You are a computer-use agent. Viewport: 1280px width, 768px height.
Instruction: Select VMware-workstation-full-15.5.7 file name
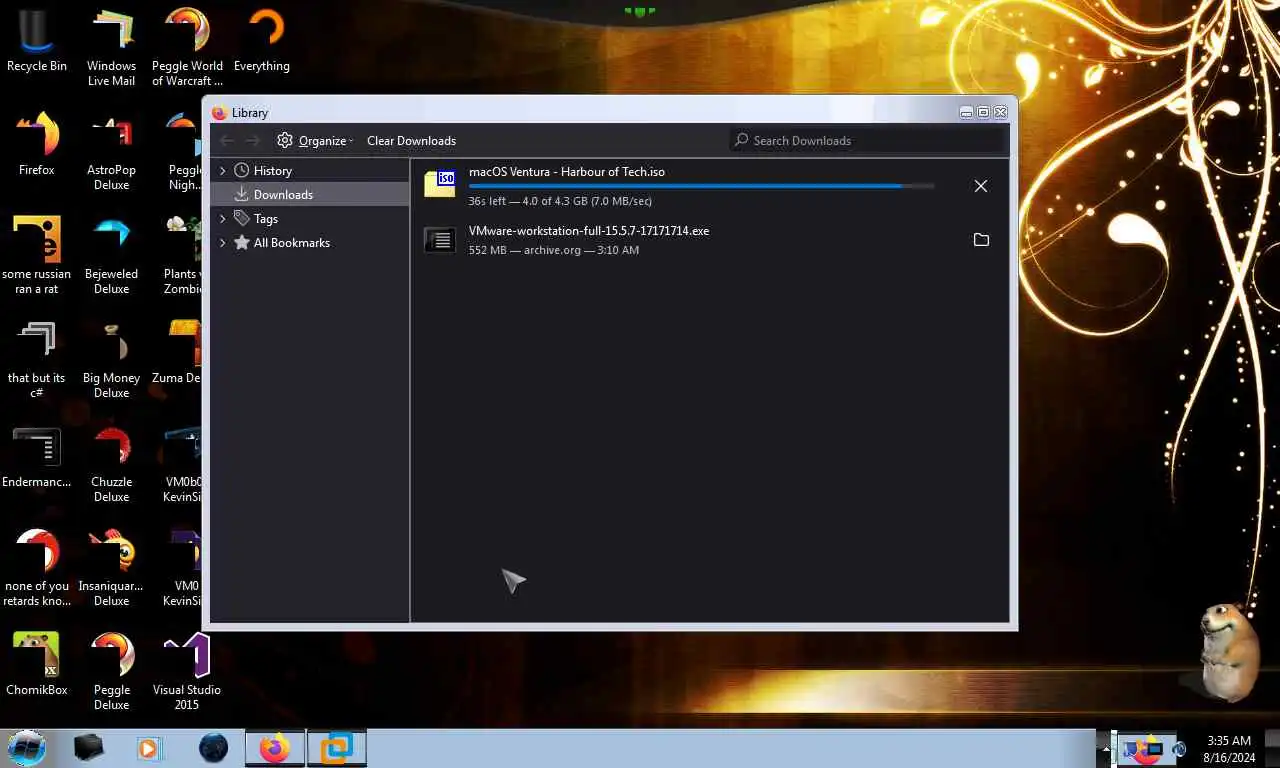coord(589,231)
